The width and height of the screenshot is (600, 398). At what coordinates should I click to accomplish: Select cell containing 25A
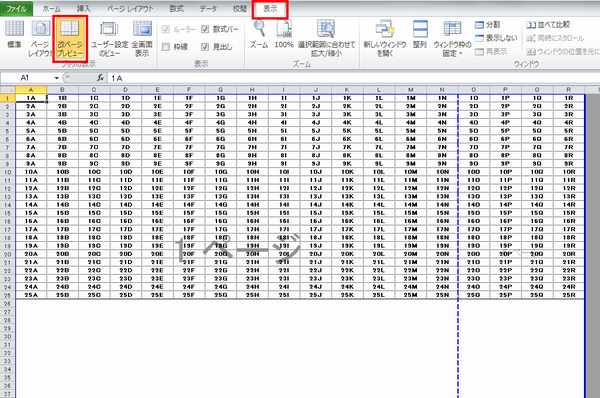[x=31, y=295]
